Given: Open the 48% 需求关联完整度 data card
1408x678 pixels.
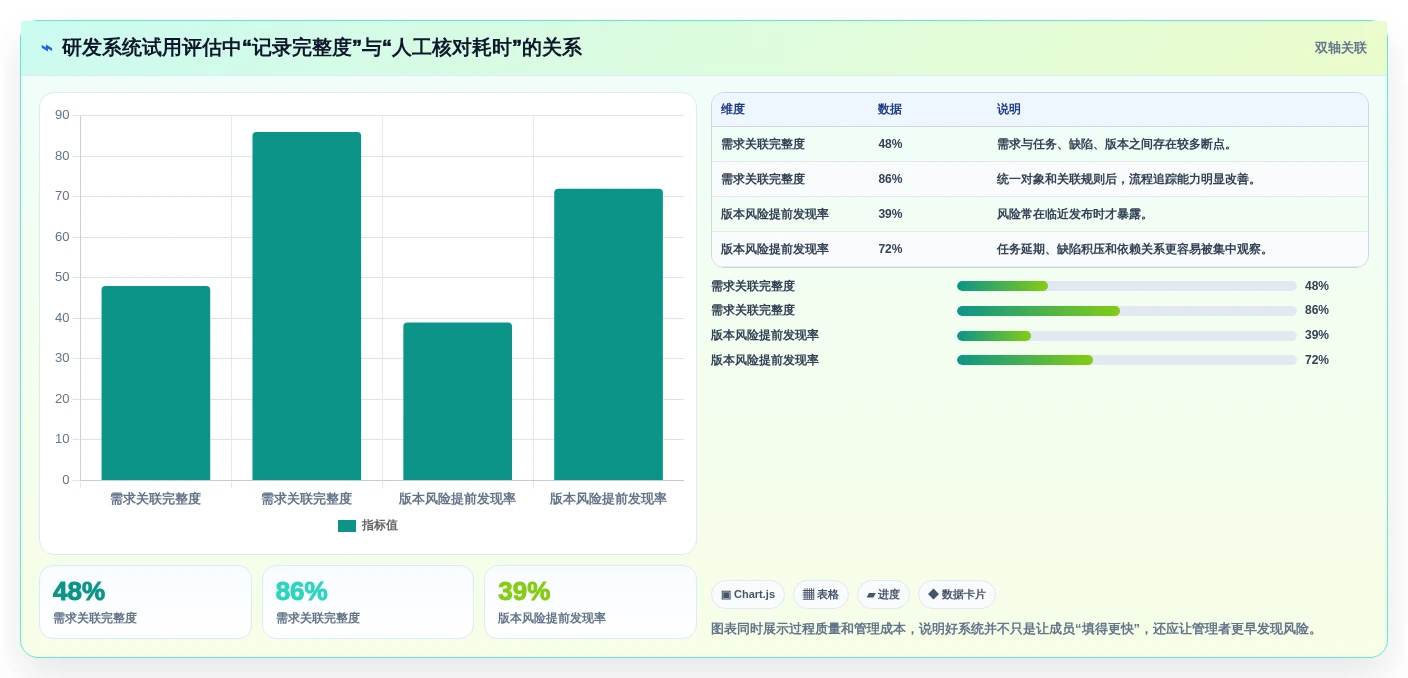Looking at the screenshot, I should [x=145, y=602].
